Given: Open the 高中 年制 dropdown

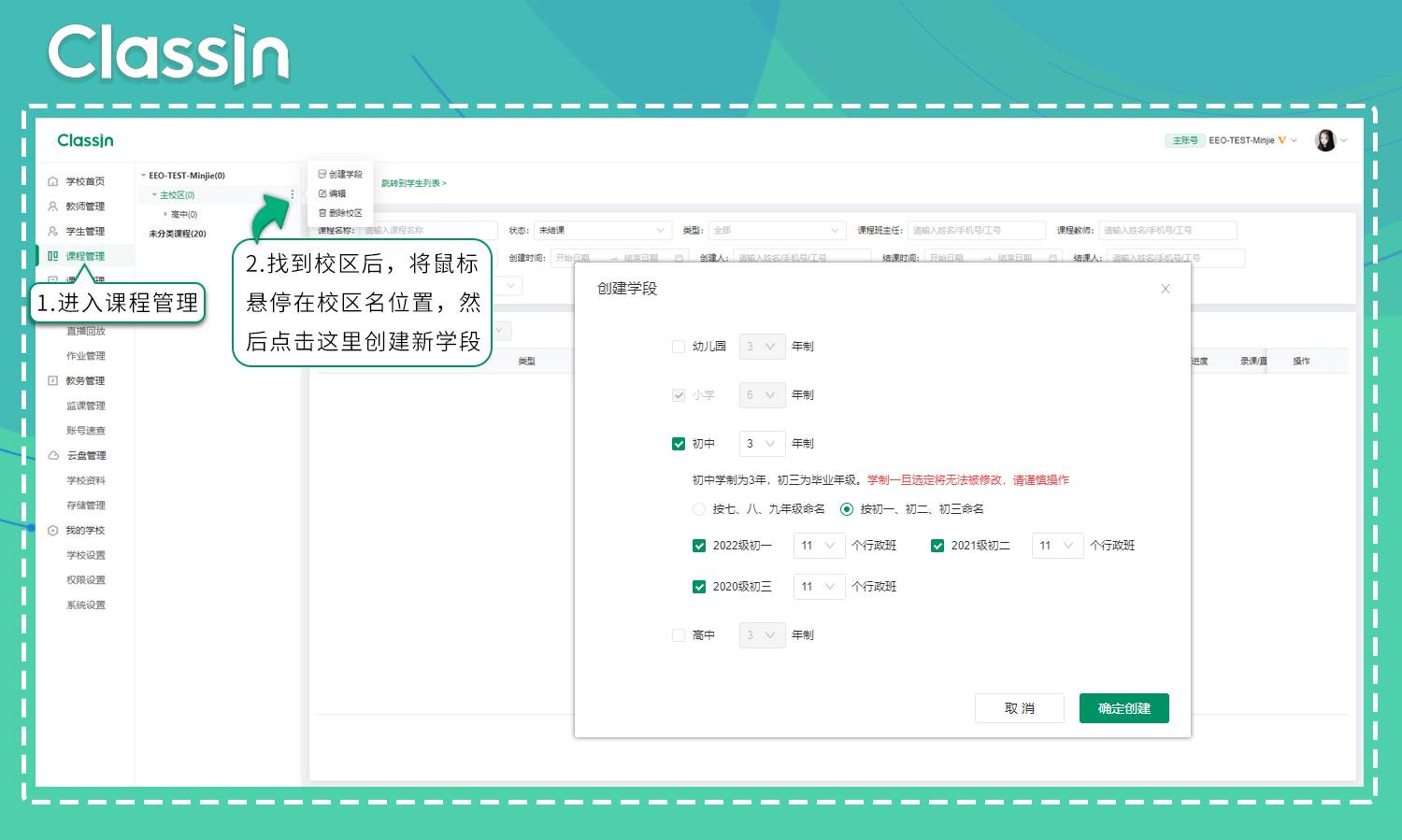Looking at the screenshot, I should pos(762,635).
